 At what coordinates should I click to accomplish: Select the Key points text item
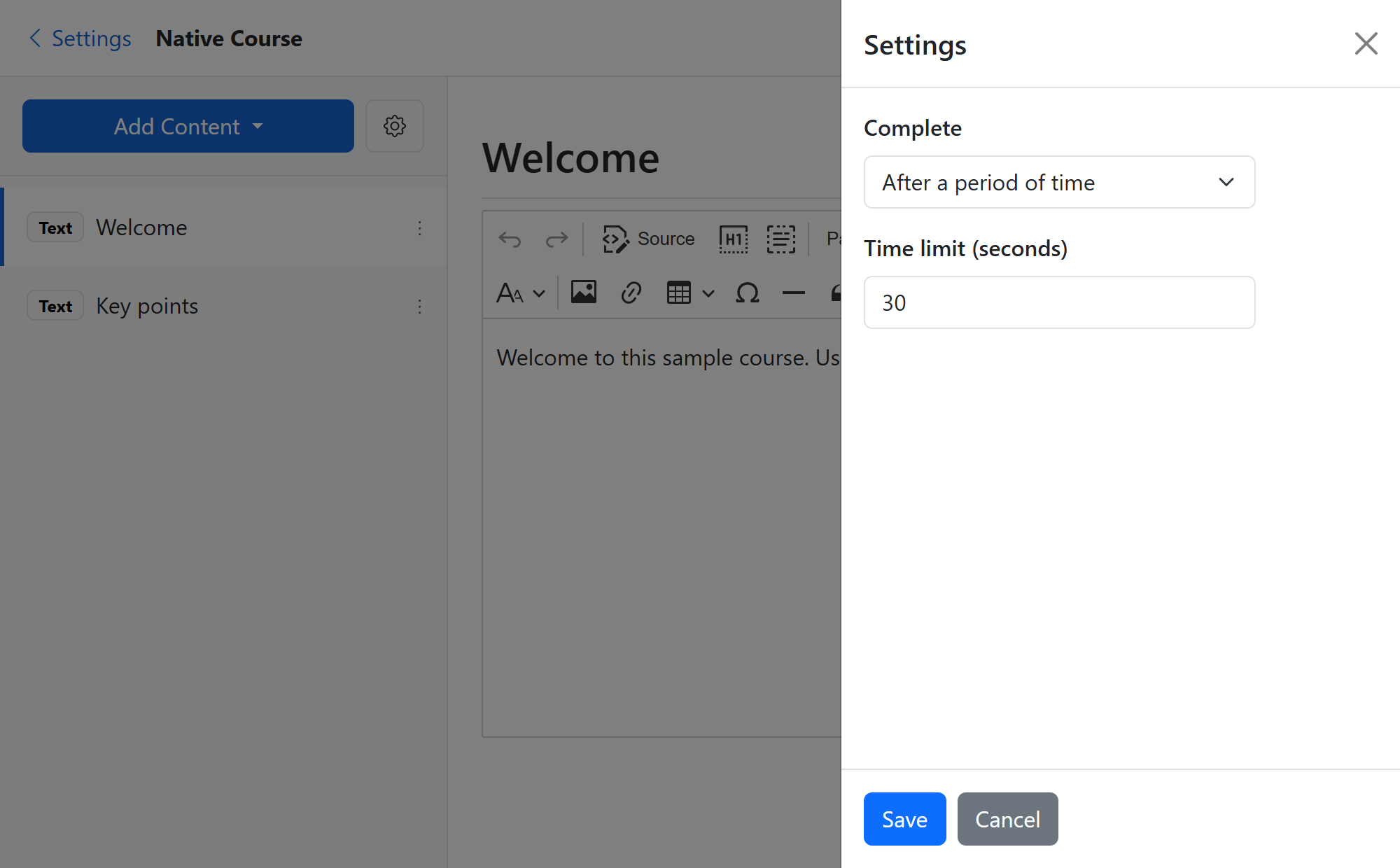[x=224, y=306]
